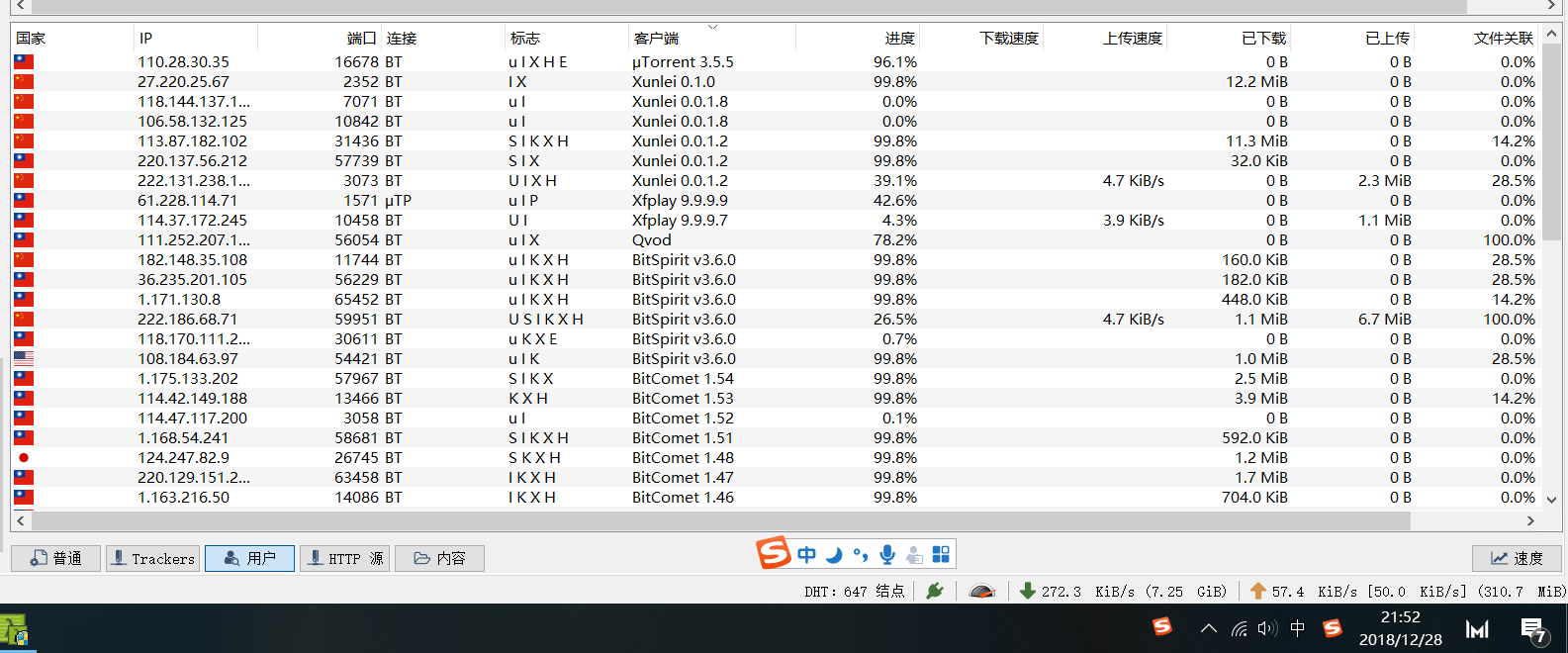Click the flag next to 222.186.68.71

tap(24, 319)
